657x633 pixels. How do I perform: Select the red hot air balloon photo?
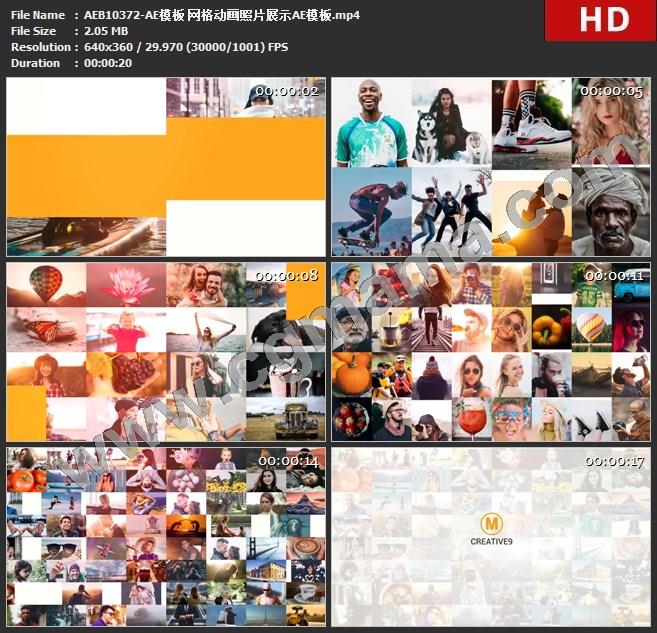46,284
